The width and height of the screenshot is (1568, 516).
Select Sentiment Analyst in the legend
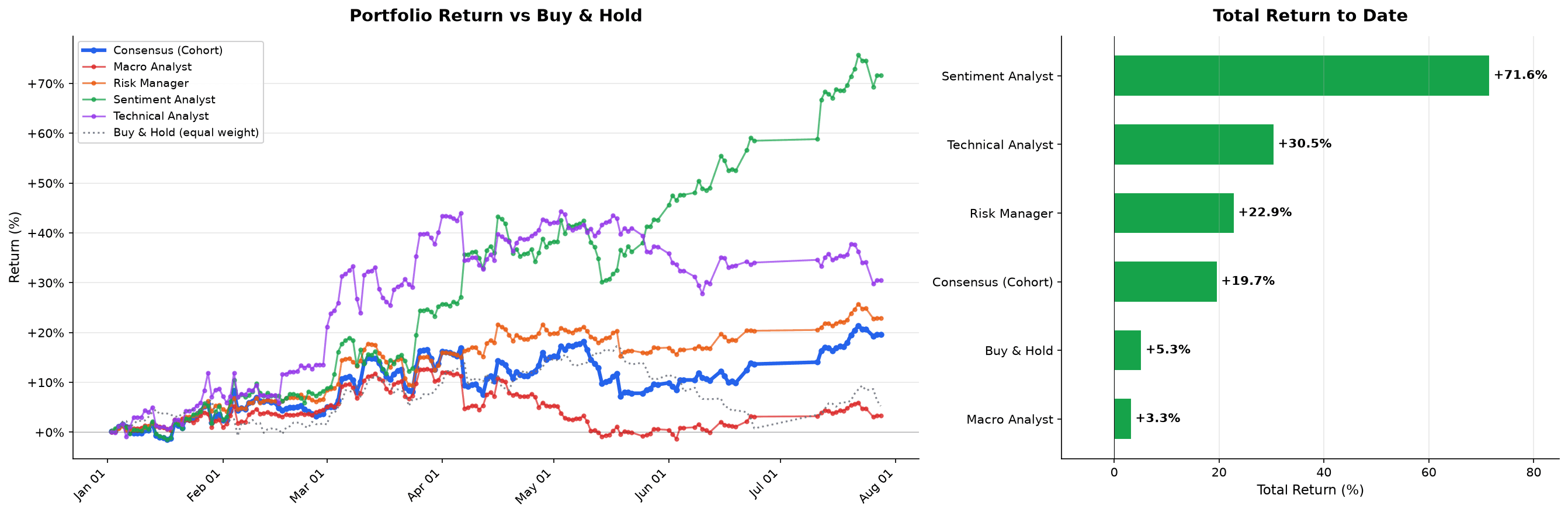[149, 100]
